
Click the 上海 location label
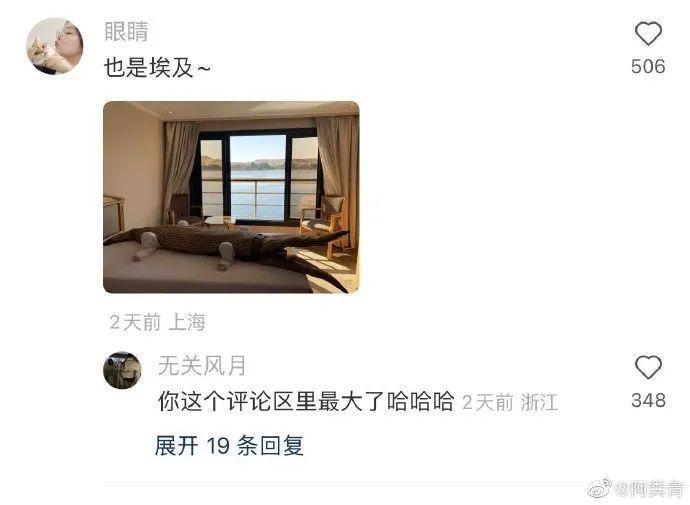coord(187,322)
